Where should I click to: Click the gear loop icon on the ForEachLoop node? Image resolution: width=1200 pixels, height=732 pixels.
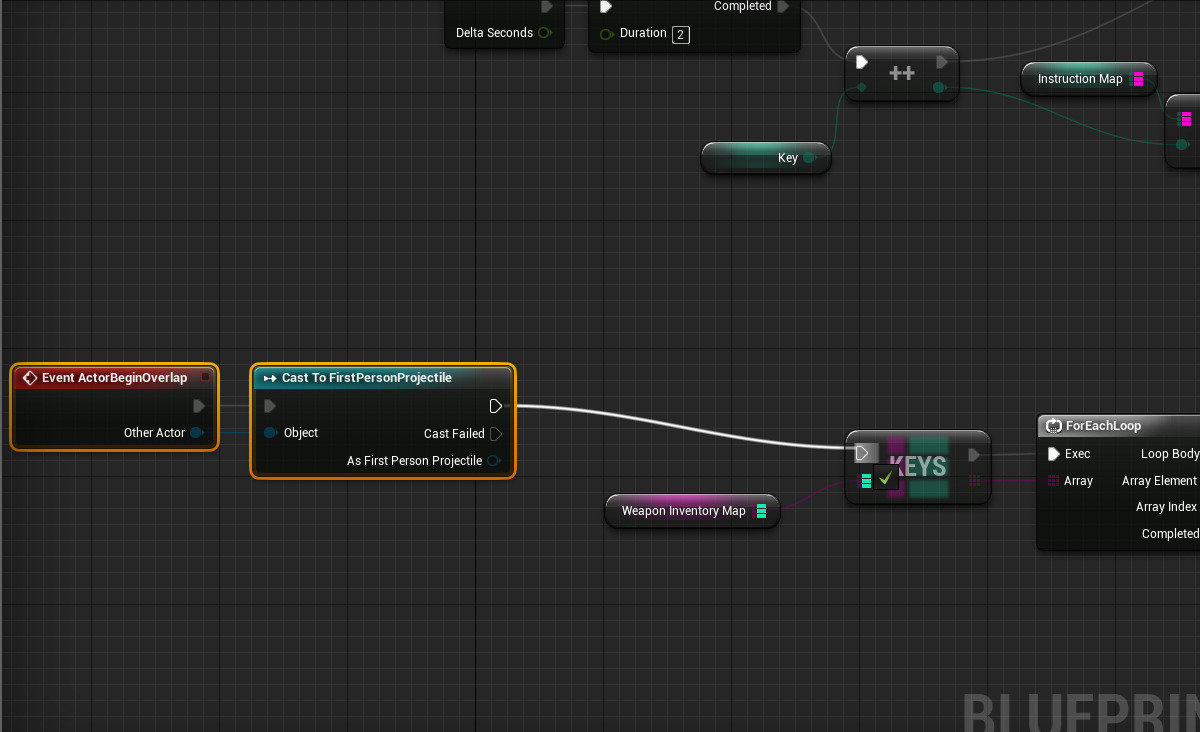pyautogui.click(x=1052, y=425)
